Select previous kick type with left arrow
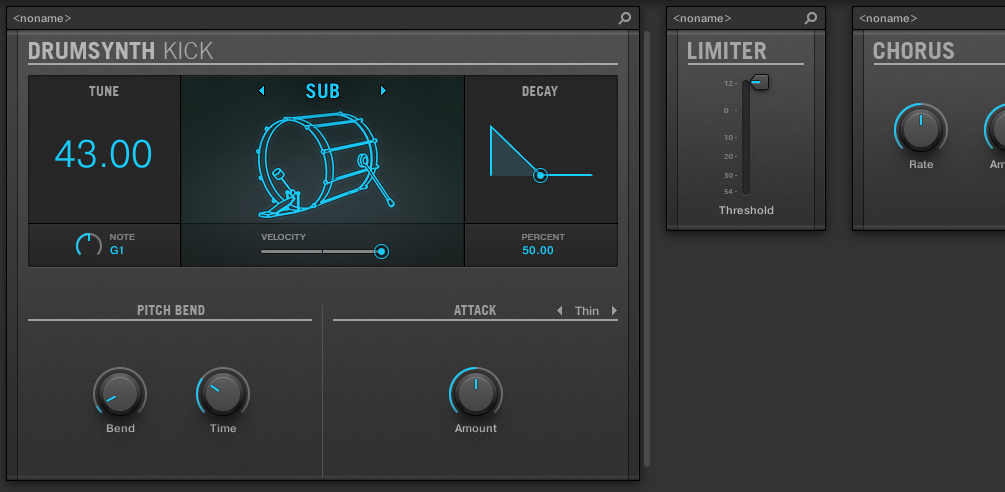 (x=262, y=91)
